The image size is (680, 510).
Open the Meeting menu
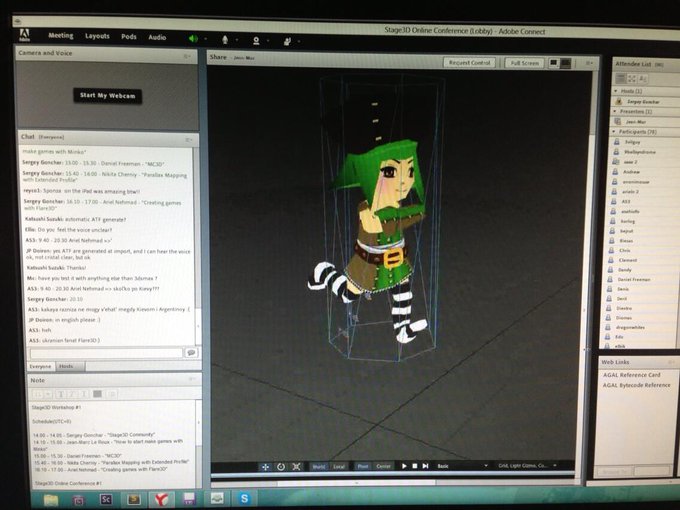point(61,36)
